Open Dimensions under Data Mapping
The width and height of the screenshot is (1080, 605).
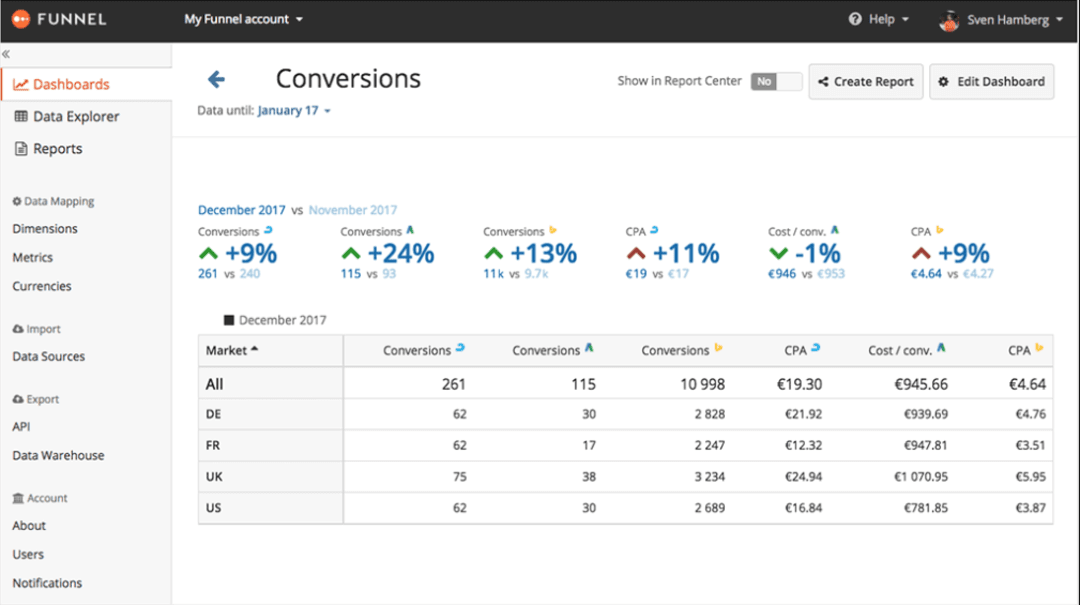(45, 229)
